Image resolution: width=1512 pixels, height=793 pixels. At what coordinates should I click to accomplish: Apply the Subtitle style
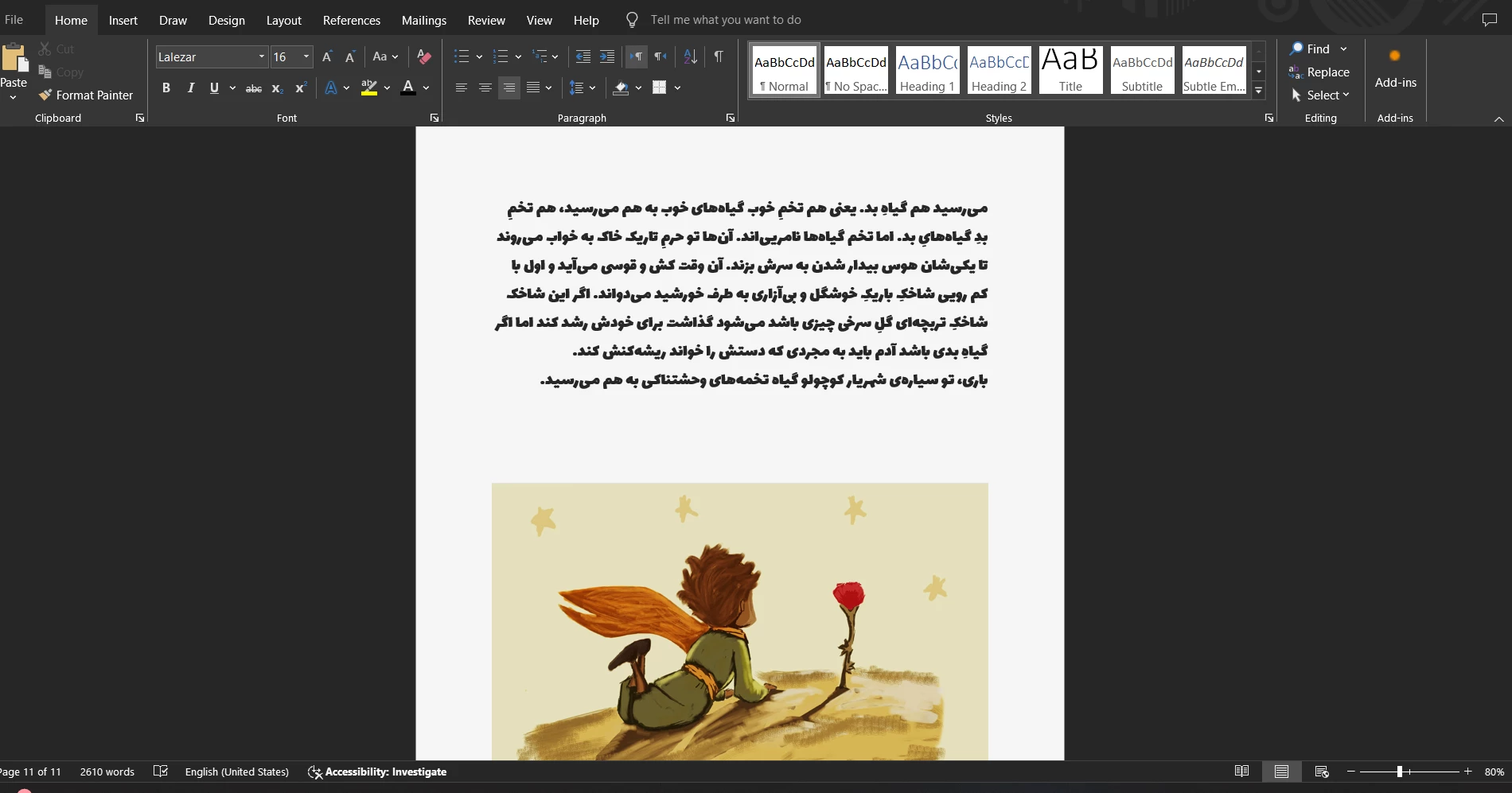[1143, 70]
